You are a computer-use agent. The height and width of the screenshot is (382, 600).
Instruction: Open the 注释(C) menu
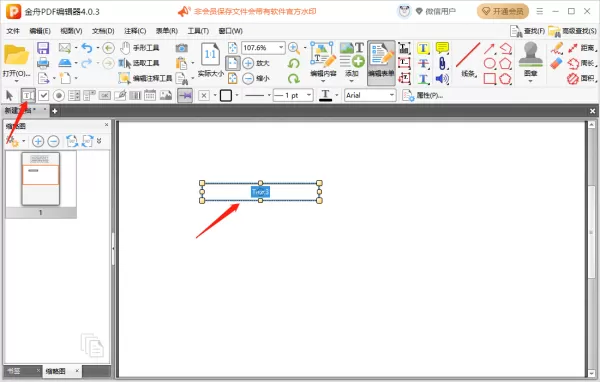pos(135,31)
